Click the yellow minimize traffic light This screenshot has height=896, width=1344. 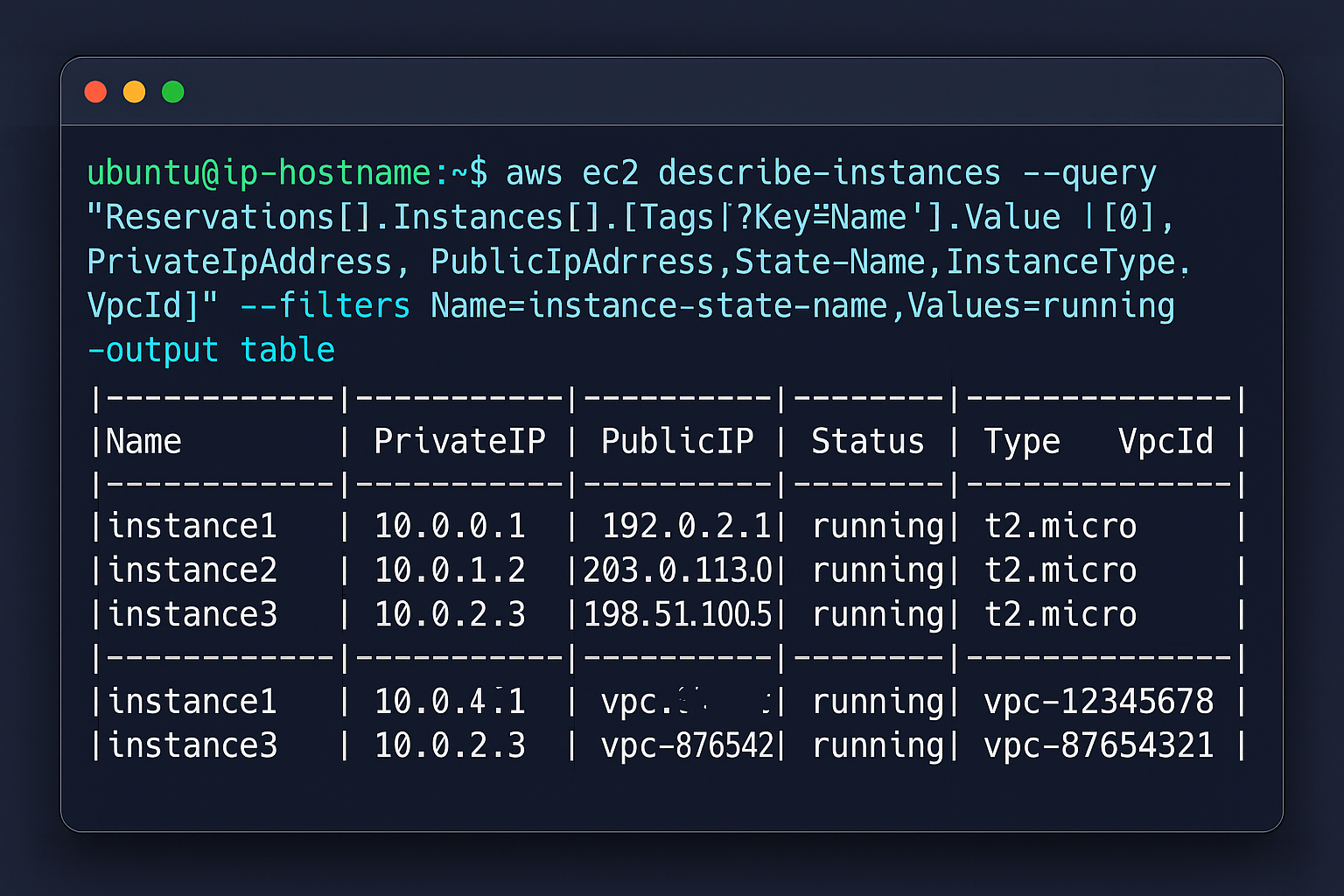134,91
